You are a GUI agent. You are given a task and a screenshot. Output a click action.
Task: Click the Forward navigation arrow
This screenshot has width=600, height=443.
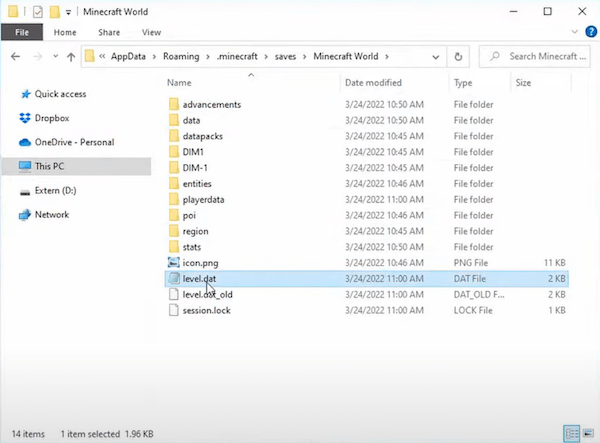click(x=38, y=57)
